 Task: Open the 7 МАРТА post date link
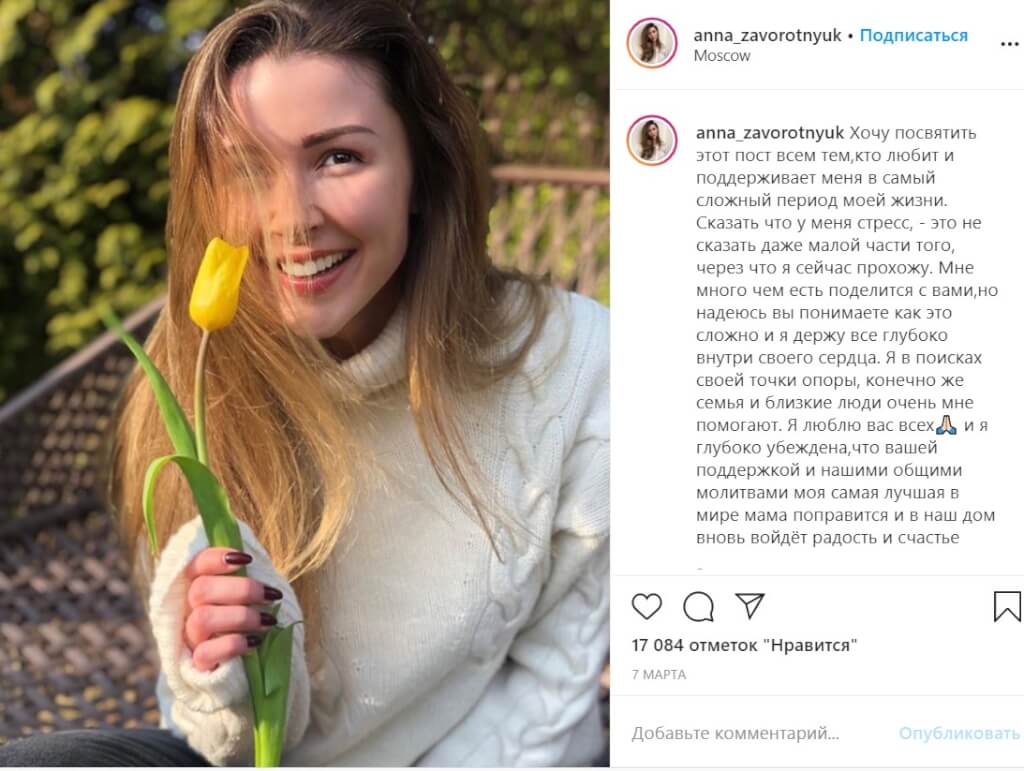click(658, 674)
